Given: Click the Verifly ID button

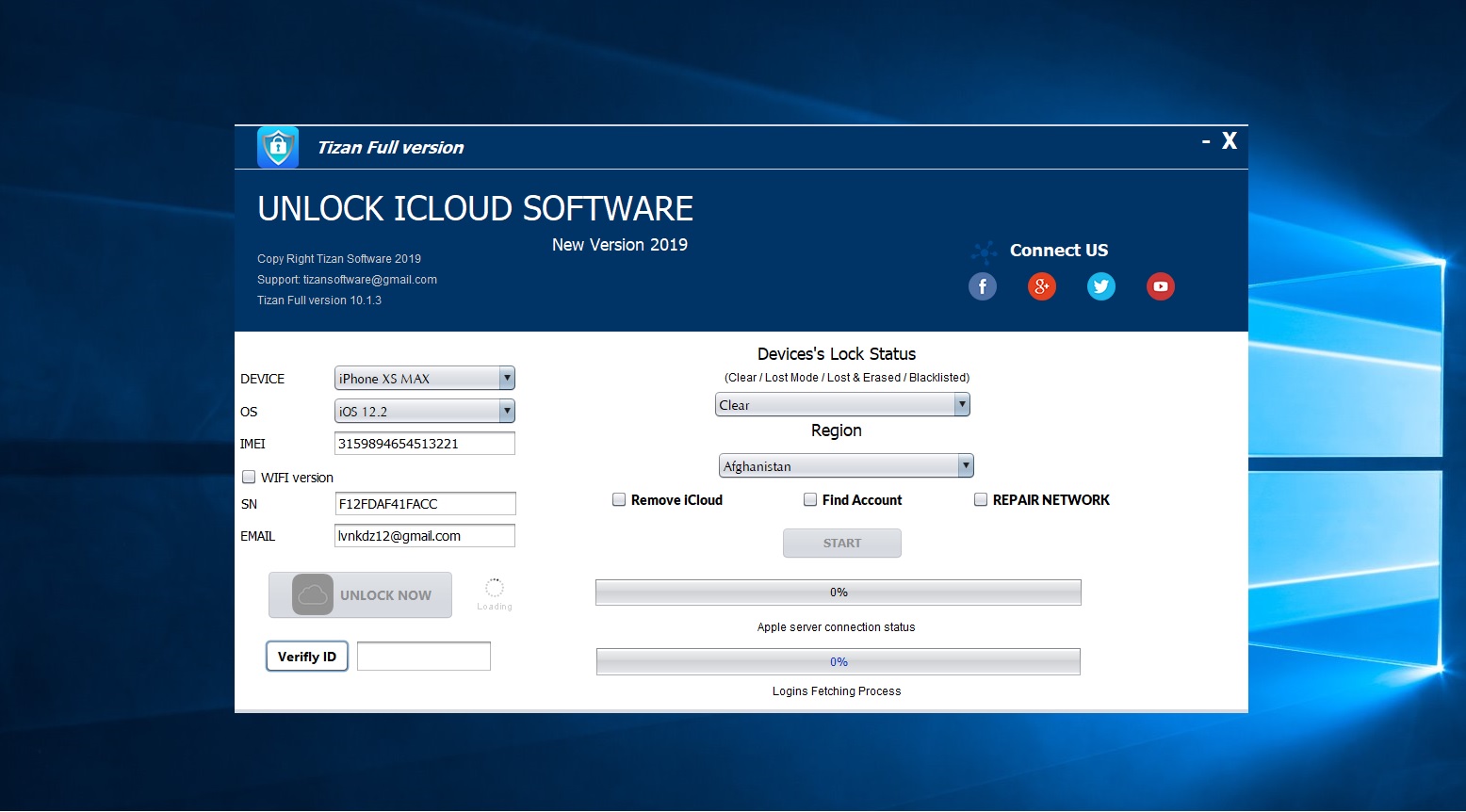Looking at the screenshot, I should pyautogui.click(x=306, y=656).
